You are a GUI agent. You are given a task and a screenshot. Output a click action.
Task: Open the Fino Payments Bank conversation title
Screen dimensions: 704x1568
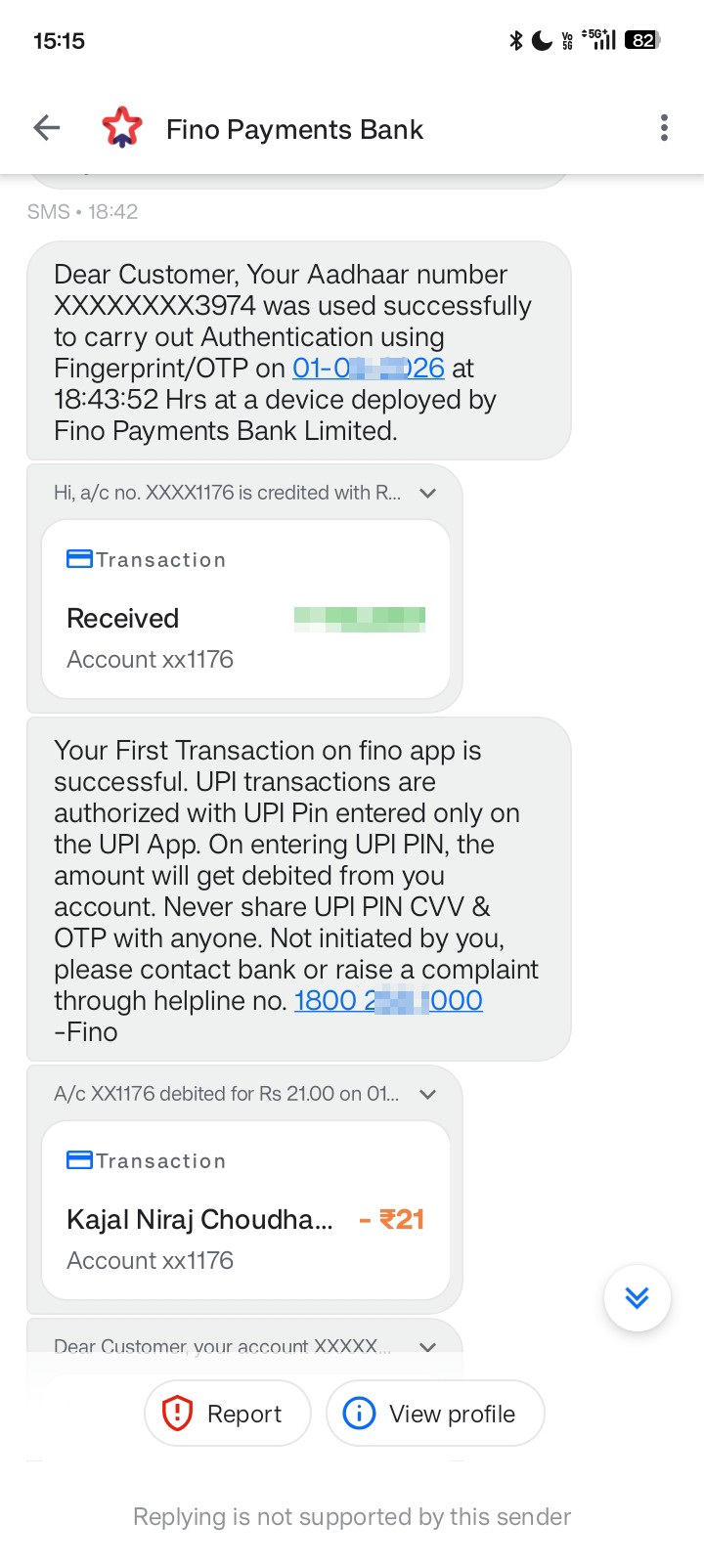(294, 129)
